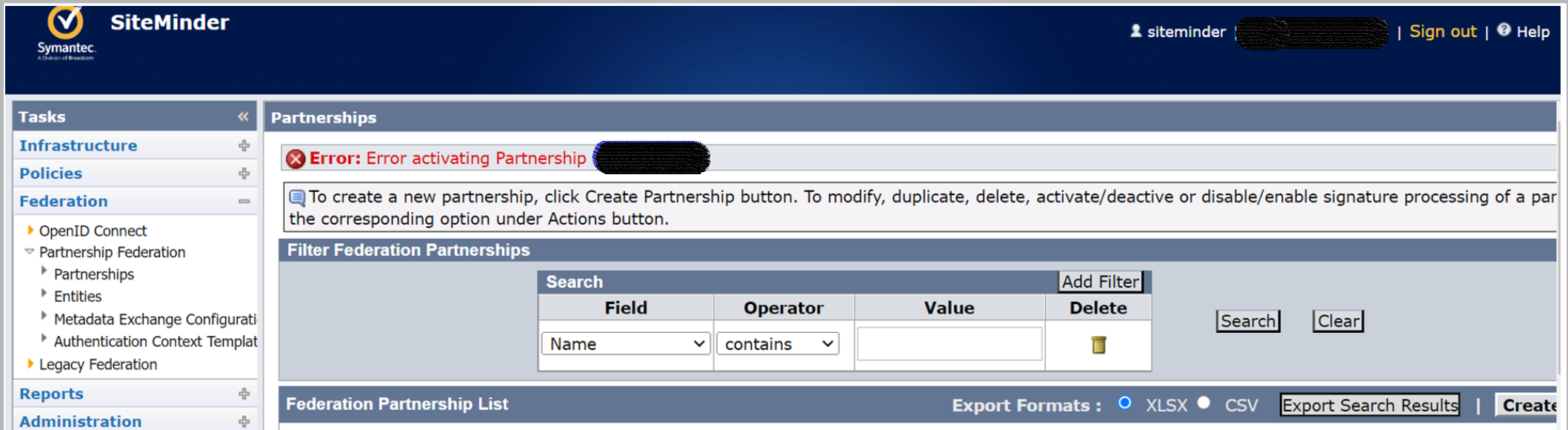Click the filter Value input field
The width and height of the screenshot is (1568, 430).
point(950,344)
